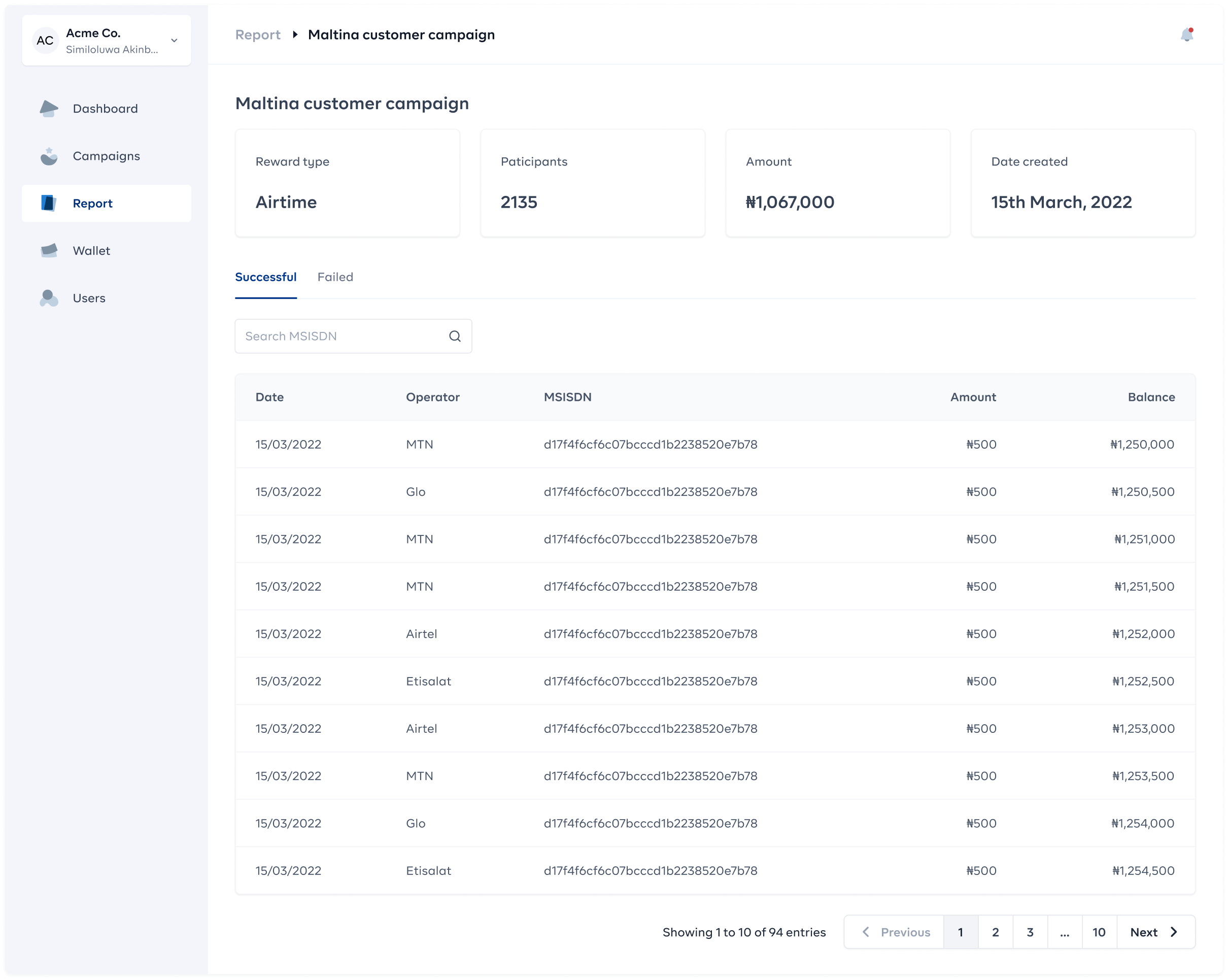This screenshot has height=980, width=1228.
Task: Click balance ₦1,253,000 cell
Action: (x=1143, y=728)
